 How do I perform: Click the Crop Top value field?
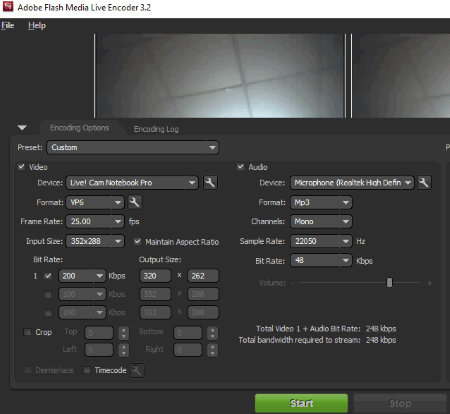pos(99,333)
